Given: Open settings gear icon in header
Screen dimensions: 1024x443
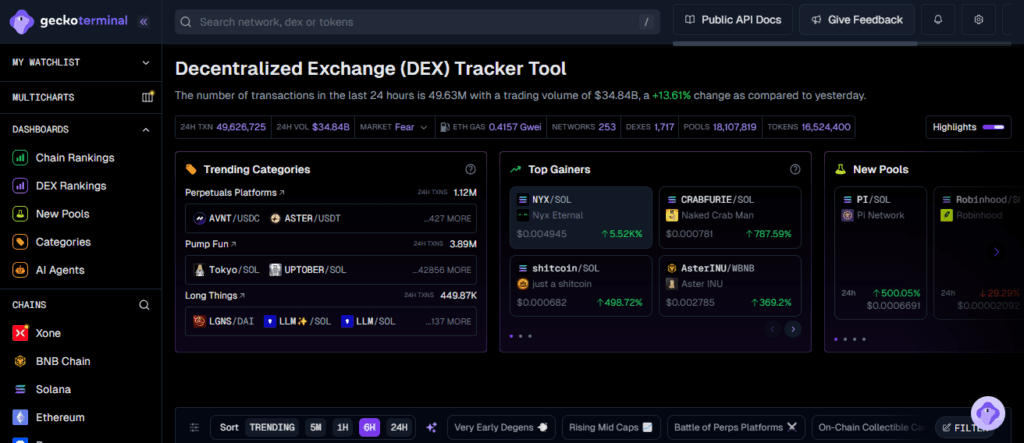Looking at the screenshot, I should click(979, 20).
